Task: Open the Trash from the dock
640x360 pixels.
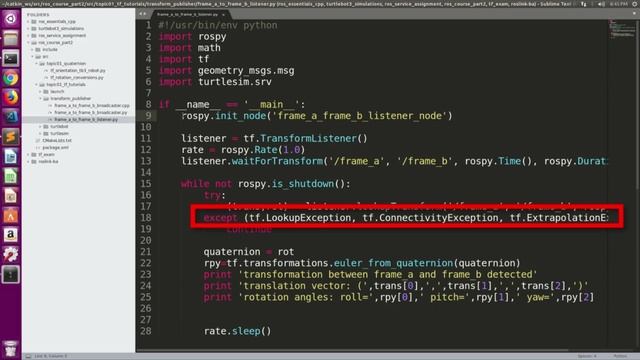Action: click(11, 349)
